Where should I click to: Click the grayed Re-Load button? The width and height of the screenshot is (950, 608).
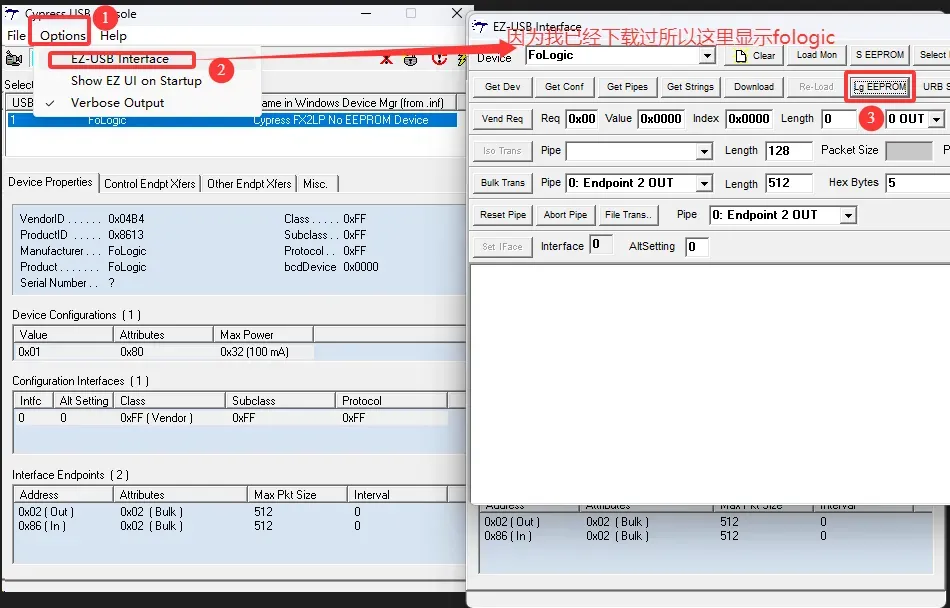[816, 87]
